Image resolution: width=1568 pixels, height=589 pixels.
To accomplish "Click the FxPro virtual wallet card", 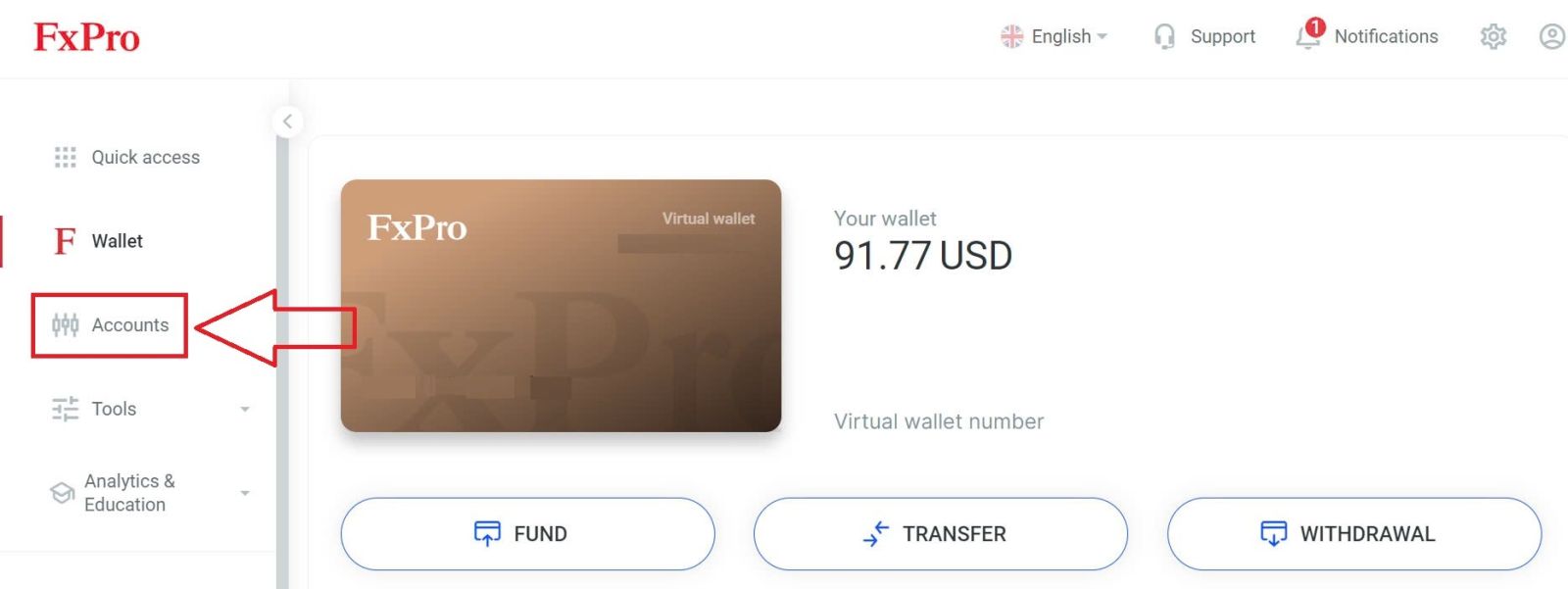I will click(562, 306).
